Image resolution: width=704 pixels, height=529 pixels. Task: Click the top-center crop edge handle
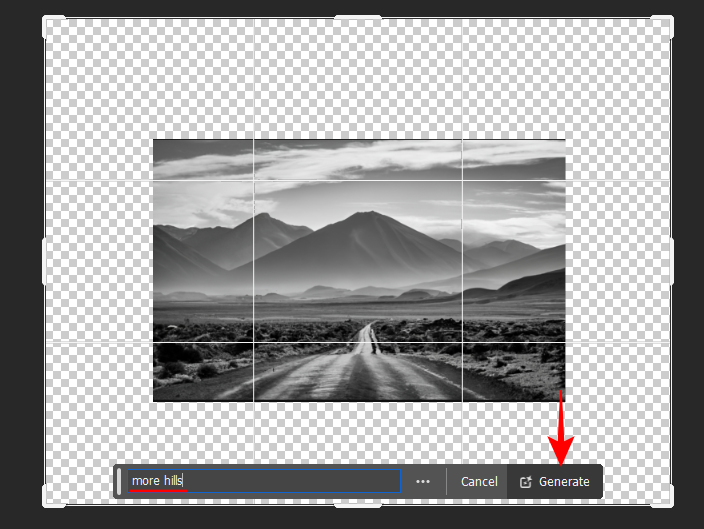click(358, 18)
